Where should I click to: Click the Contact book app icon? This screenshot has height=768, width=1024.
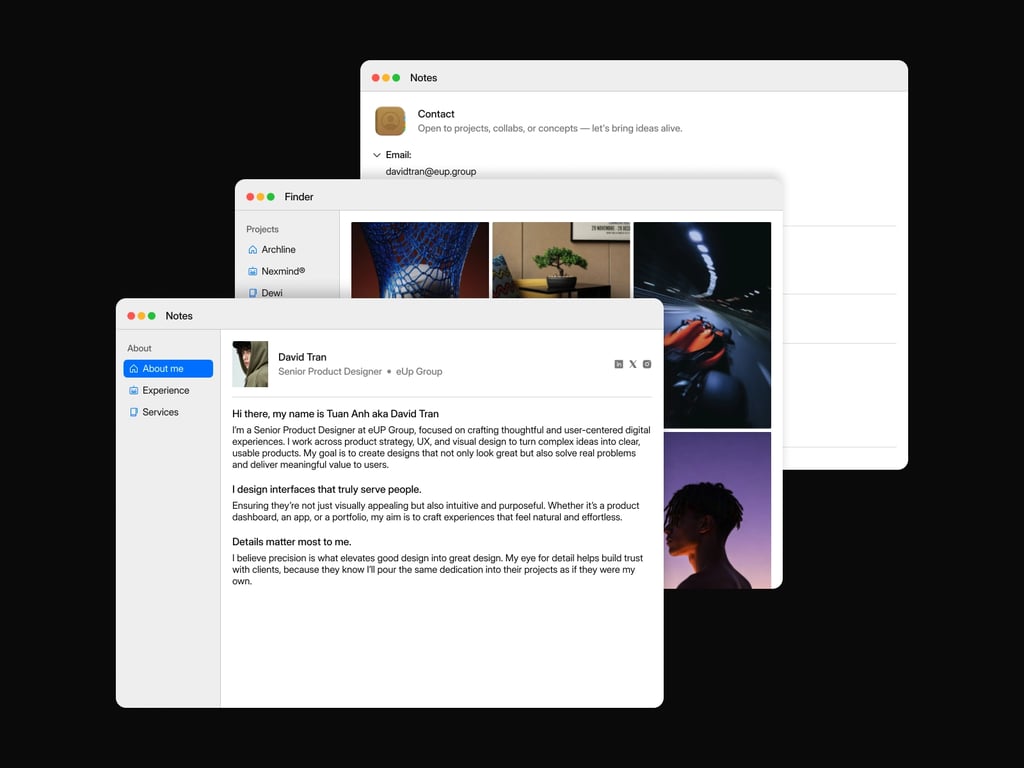tap(390, 121)
